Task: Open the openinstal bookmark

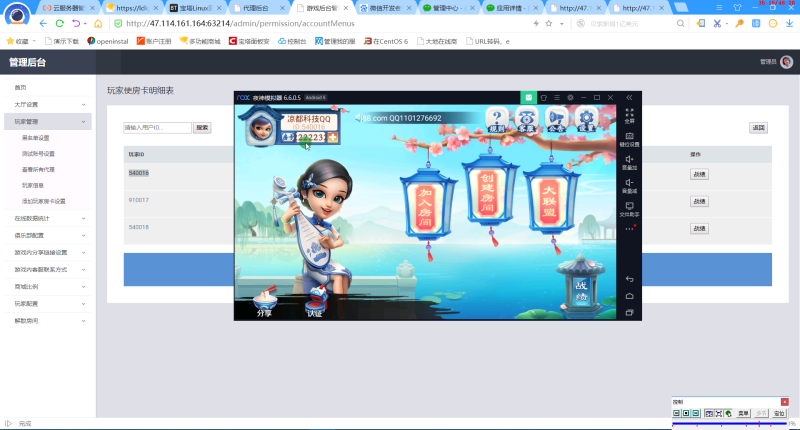Action: (108, 41)
